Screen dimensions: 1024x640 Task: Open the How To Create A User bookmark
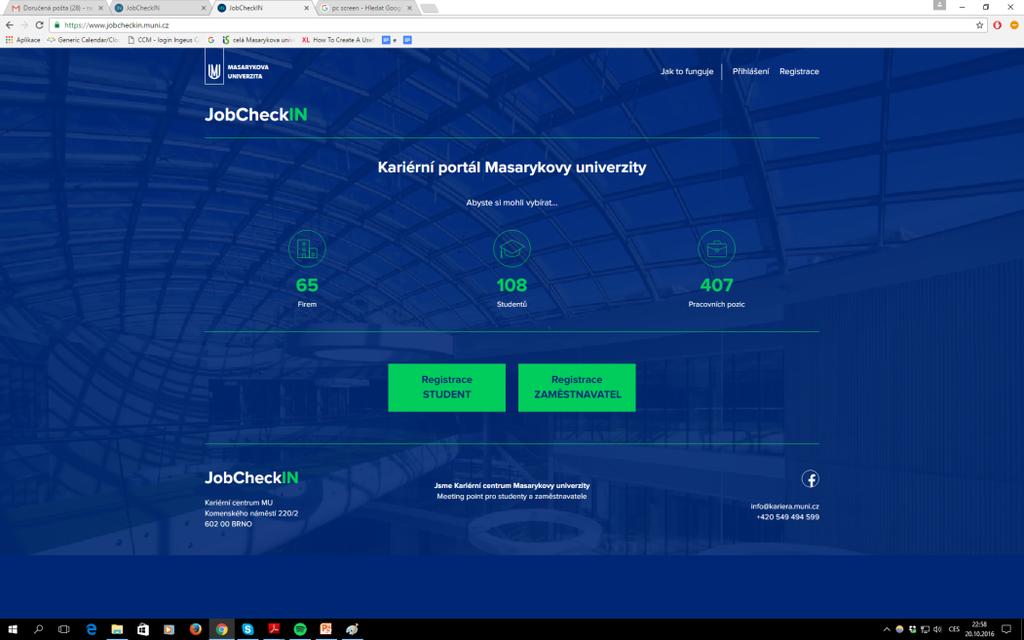tap(338, 40)
